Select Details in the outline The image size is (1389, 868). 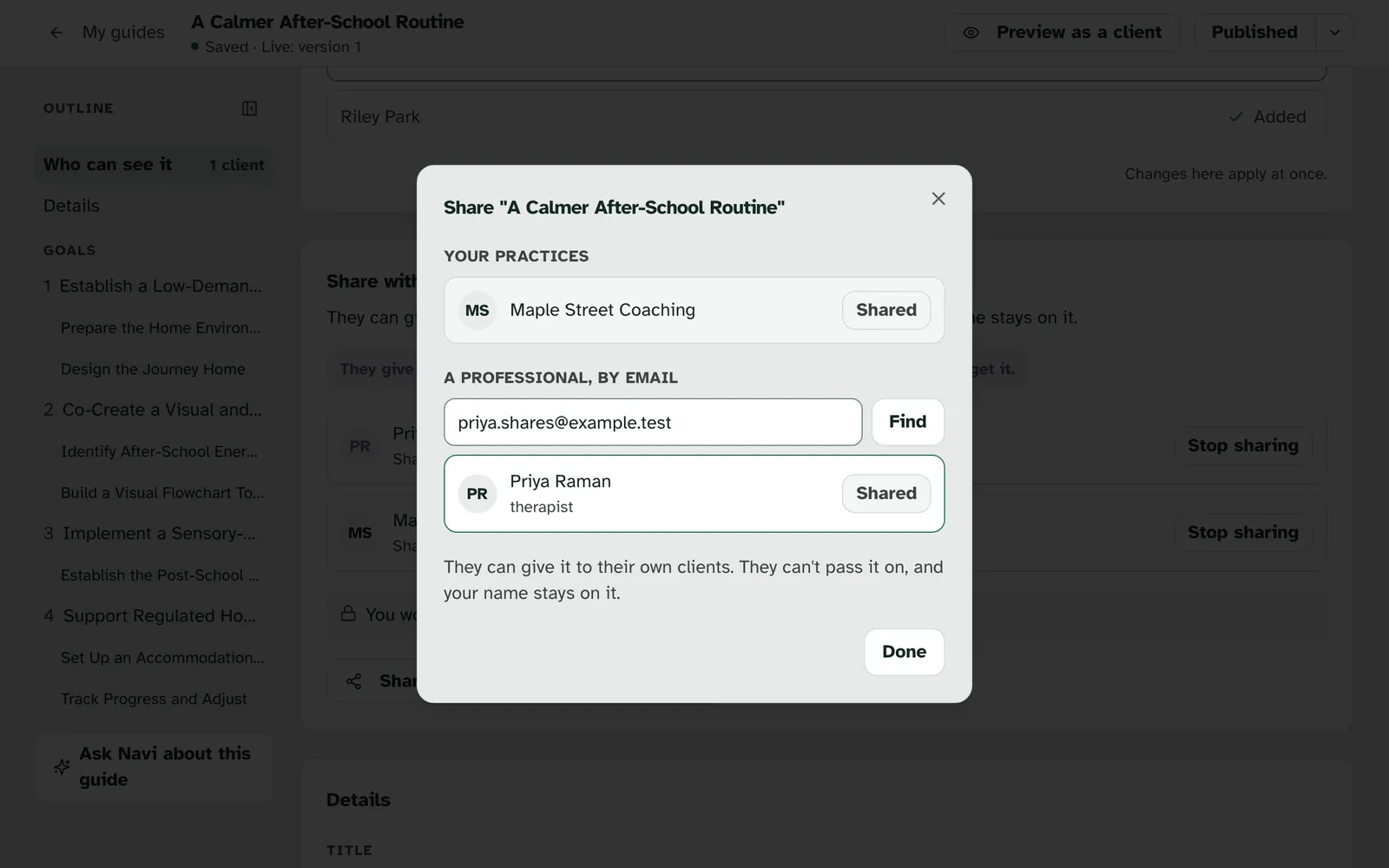click(71, 206)
